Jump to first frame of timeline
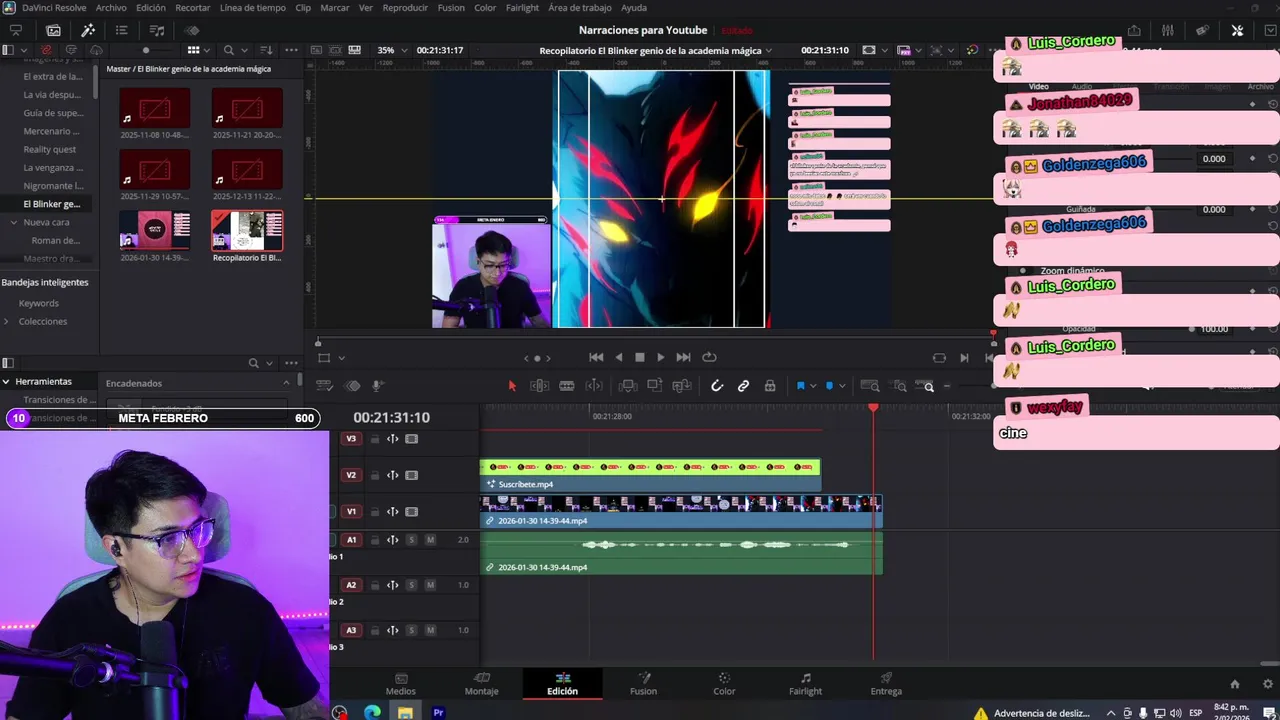The image size is (1280, 720). (596, 357)
